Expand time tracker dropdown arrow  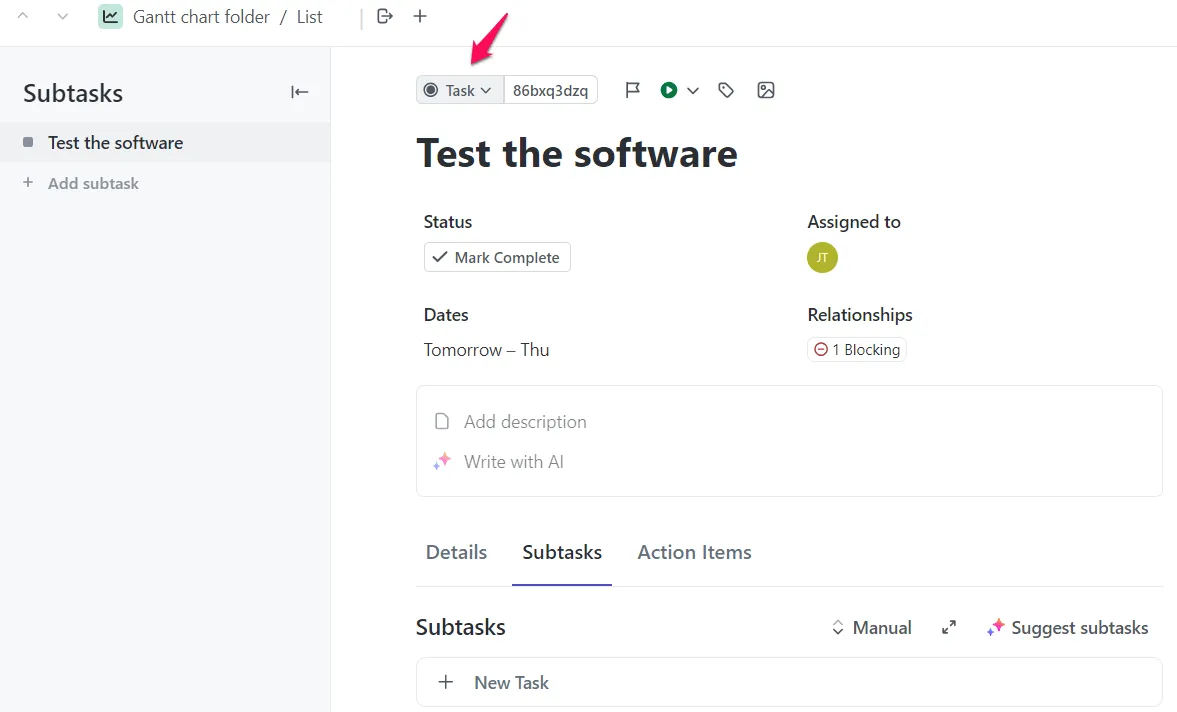pos(693,91)
